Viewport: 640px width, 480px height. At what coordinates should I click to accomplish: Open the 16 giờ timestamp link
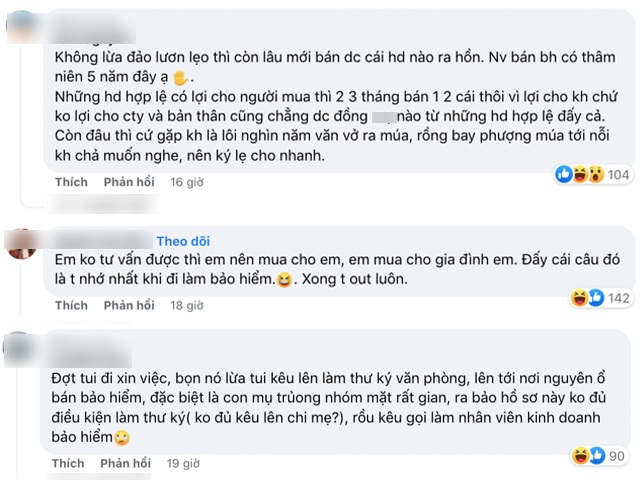point(187,183)
